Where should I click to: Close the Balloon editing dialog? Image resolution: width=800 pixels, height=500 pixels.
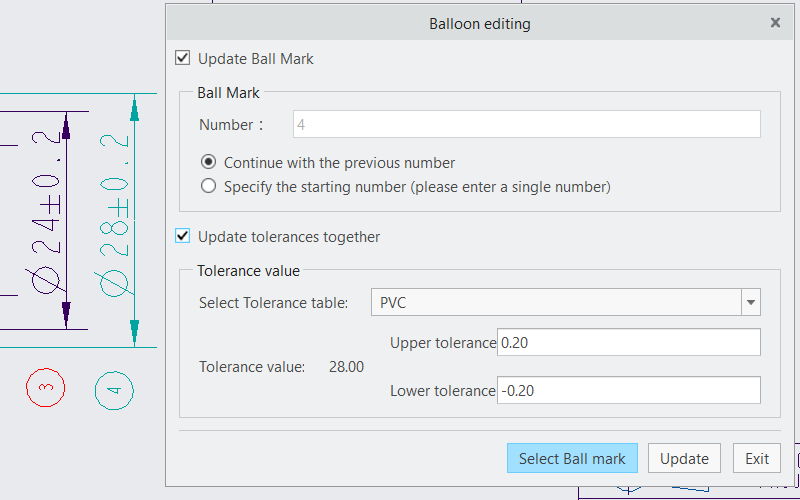coord(775,22)
